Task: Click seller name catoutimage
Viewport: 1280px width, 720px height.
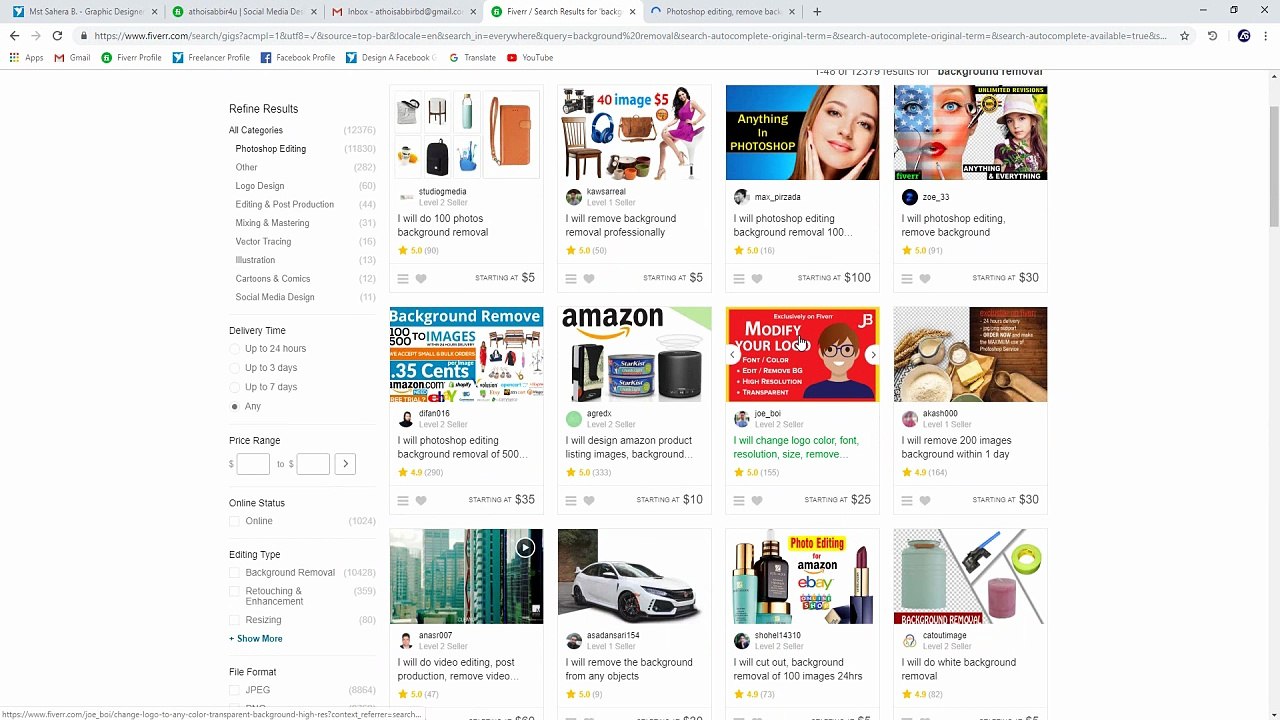Action: point(944,635)
